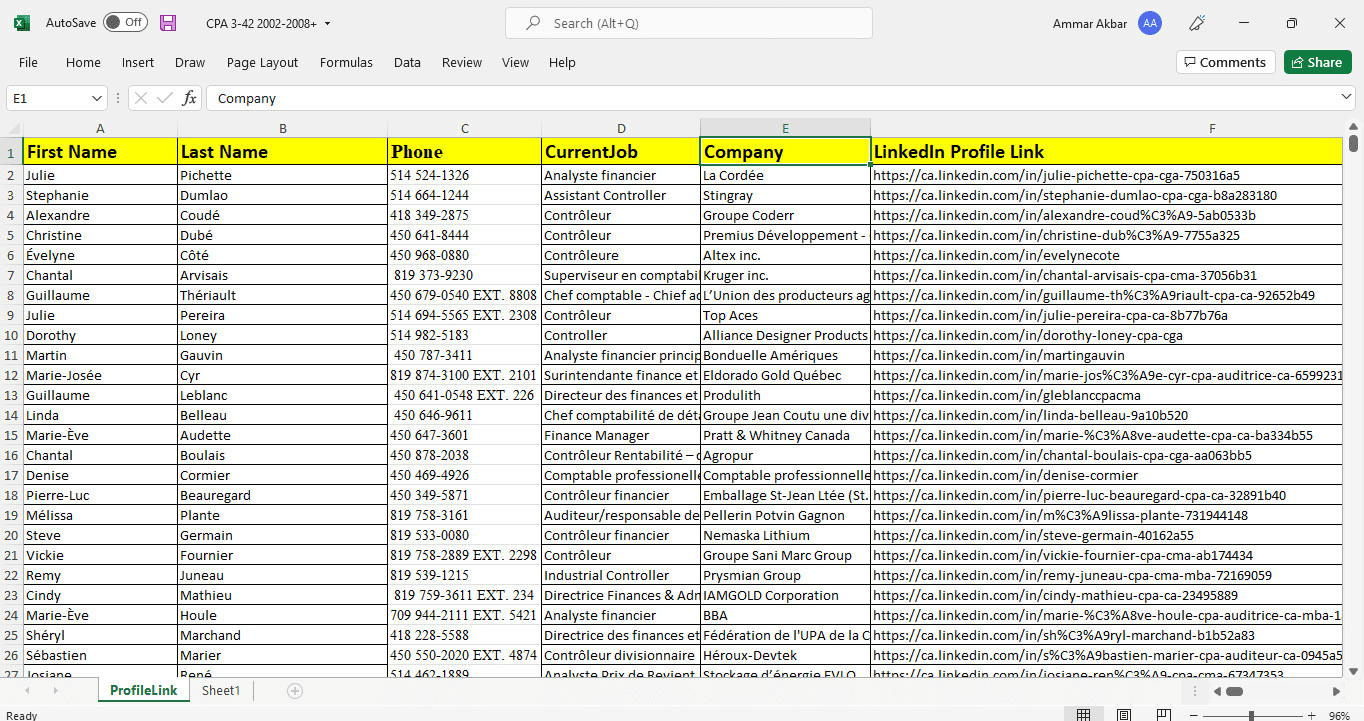Toggle the AutoSave switch
Image resolution: width=1364 pixels, height=721 pixels.
point(125,23)
